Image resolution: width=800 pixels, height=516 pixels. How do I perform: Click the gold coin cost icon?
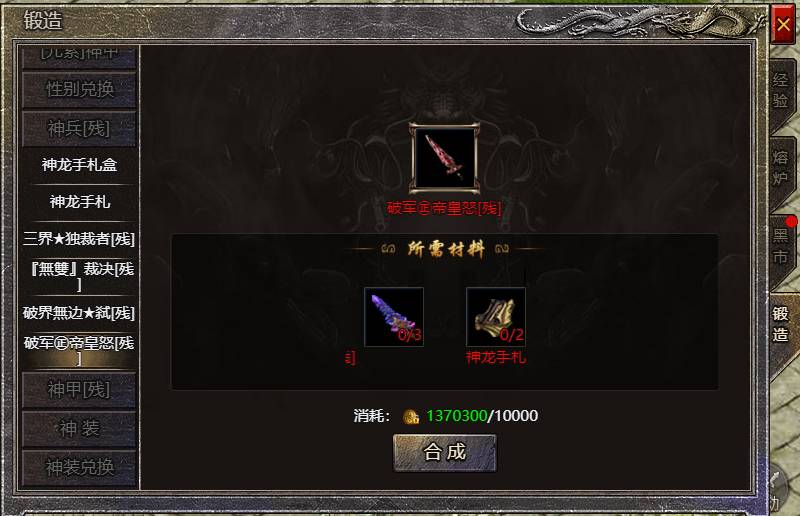coord(411,416)
